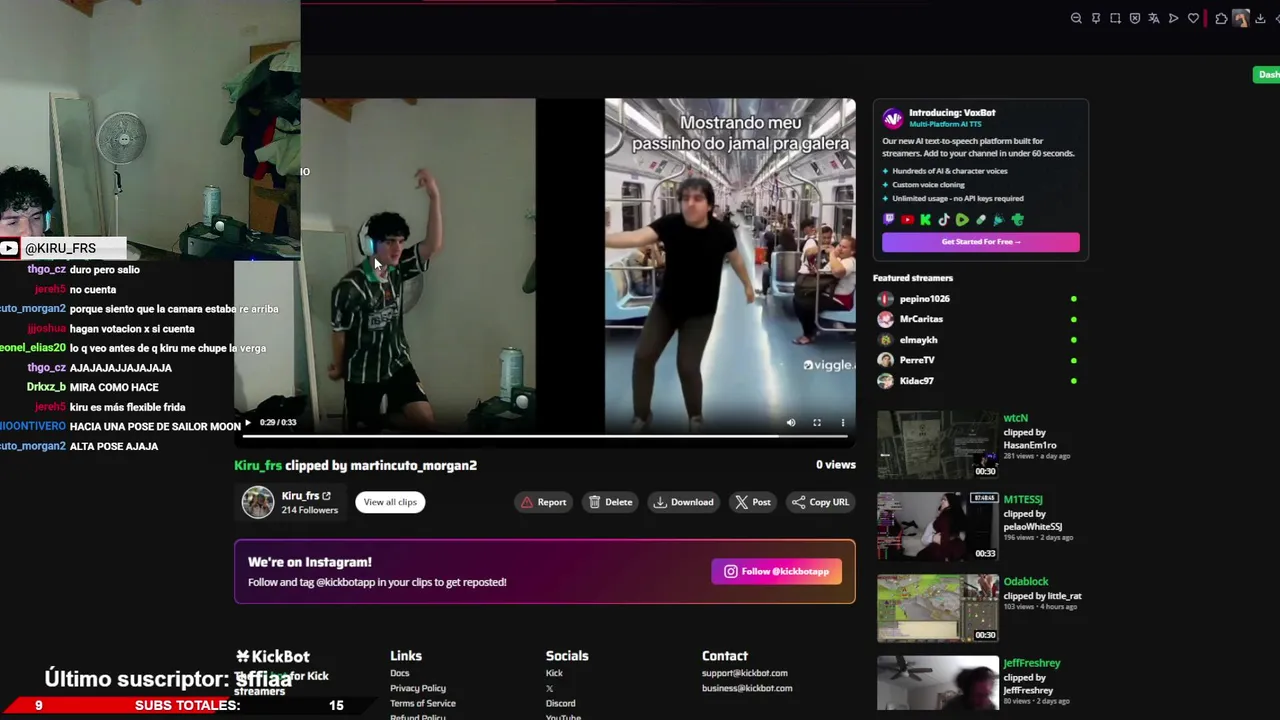Seek on the video progress bar

click(x=545, y=436)
